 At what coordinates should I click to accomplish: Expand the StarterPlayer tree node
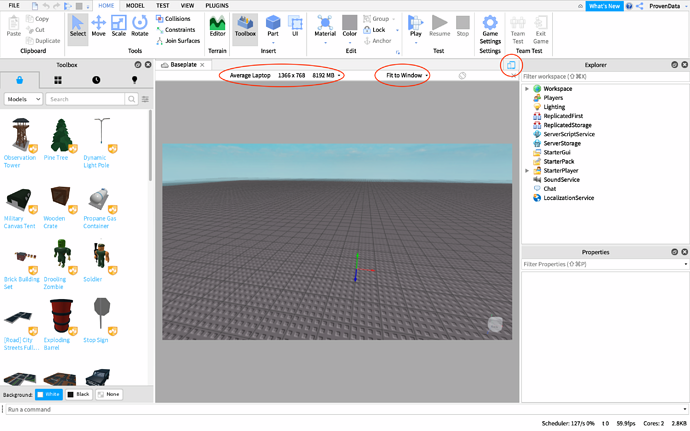pyautogui.click(x=527, y=170)
